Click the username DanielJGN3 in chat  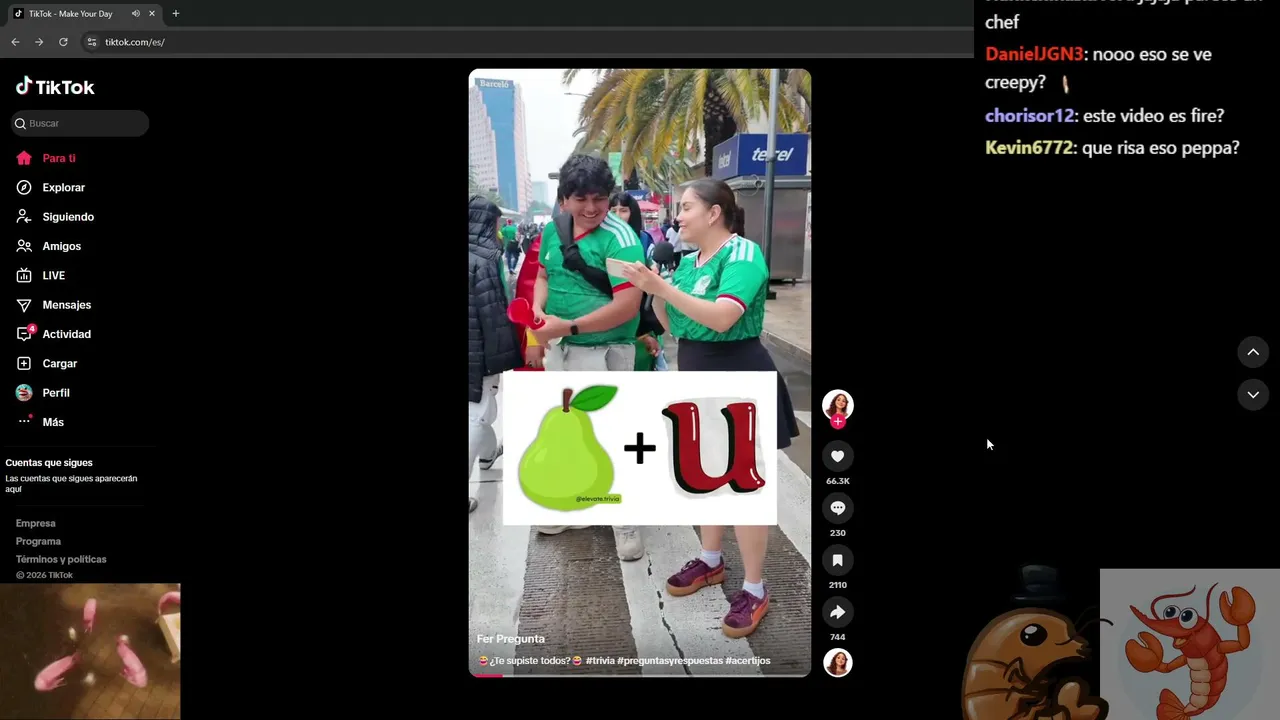1034,54
